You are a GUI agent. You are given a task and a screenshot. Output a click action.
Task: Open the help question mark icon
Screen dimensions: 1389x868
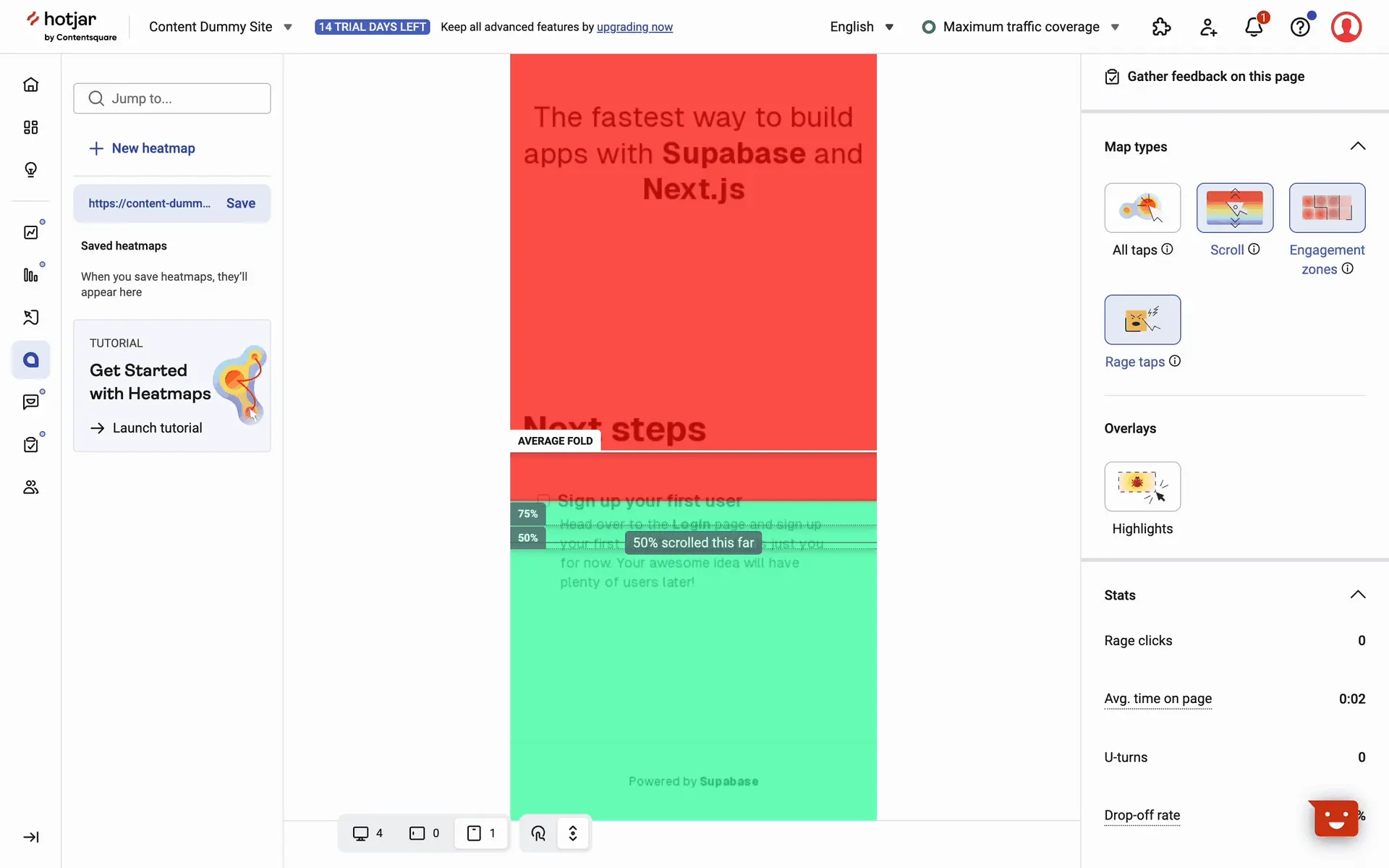tap(1300, 27)
